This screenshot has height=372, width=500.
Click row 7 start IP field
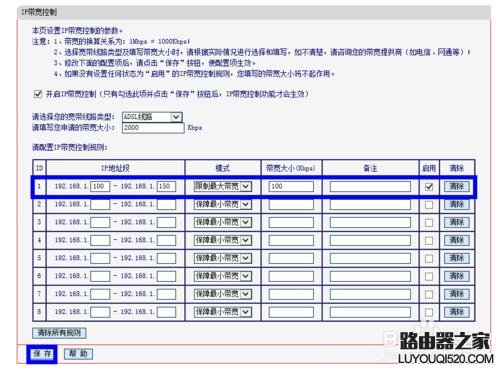tap(100, 294)
